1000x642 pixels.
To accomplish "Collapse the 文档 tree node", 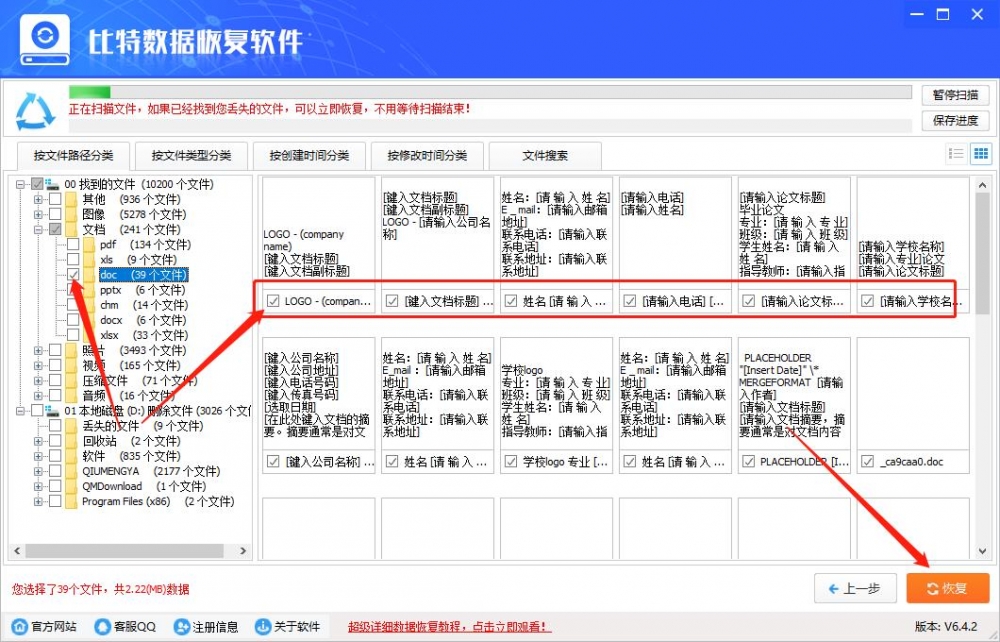I will pos(38,230).
